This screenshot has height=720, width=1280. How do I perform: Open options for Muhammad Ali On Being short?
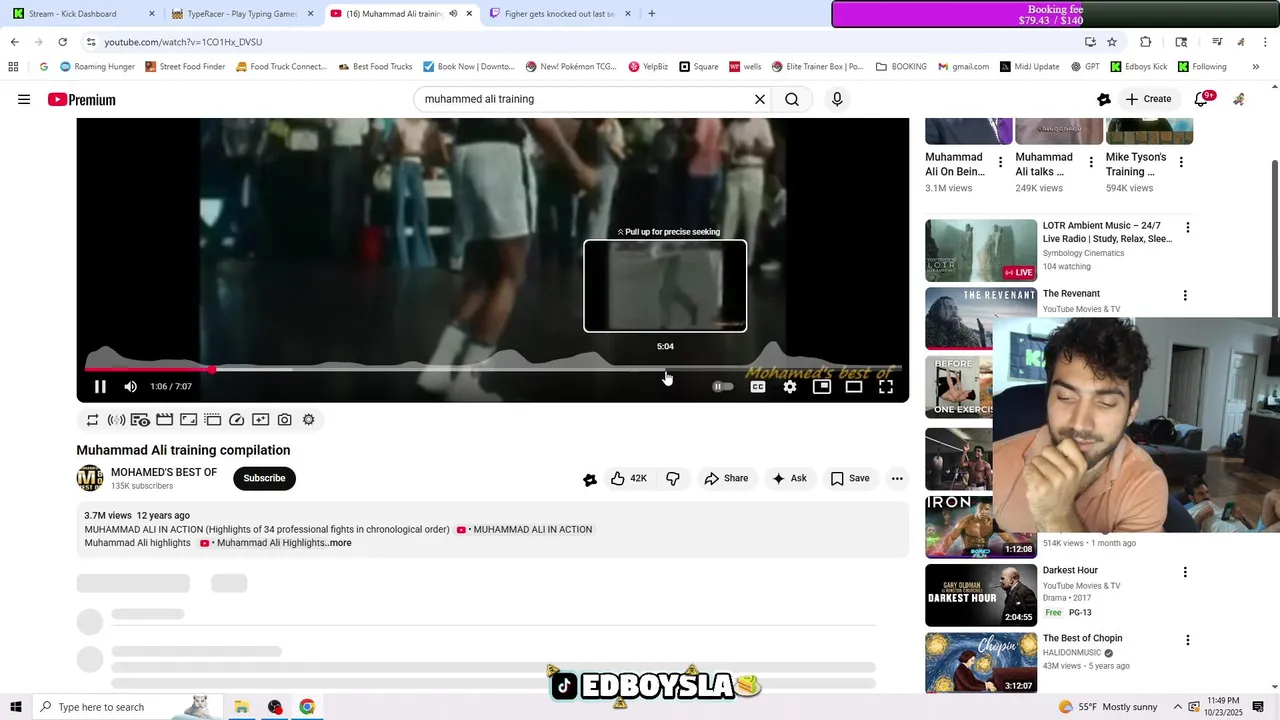[1000, 162]
